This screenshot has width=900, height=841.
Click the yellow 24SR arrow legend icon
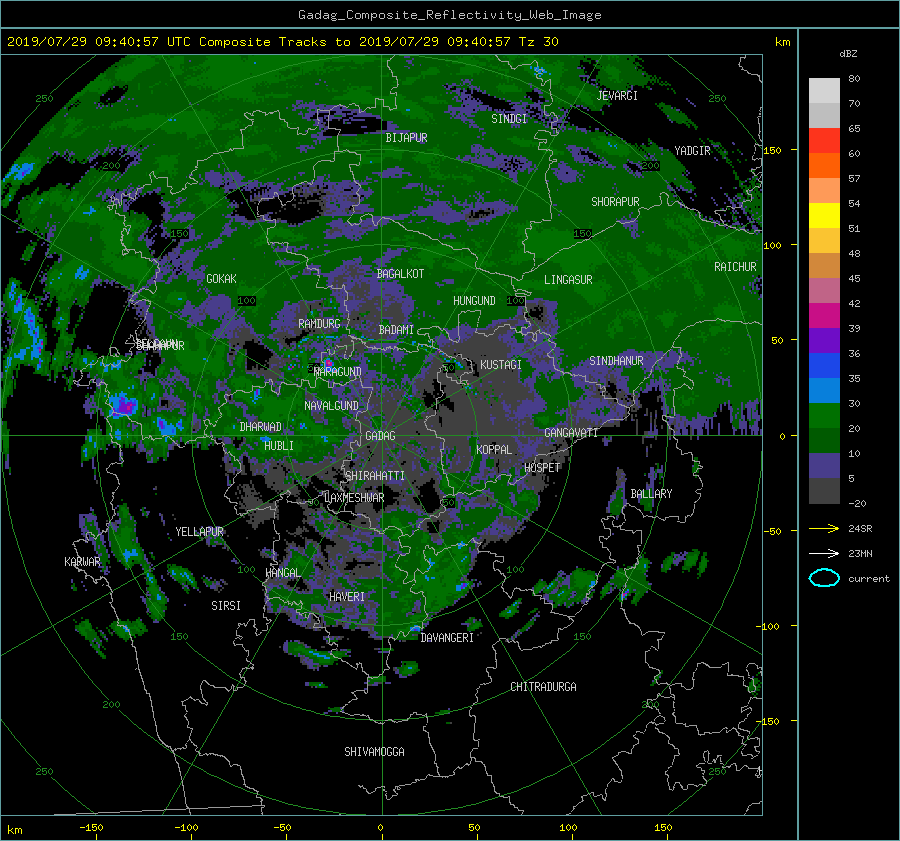coord(824,528)
